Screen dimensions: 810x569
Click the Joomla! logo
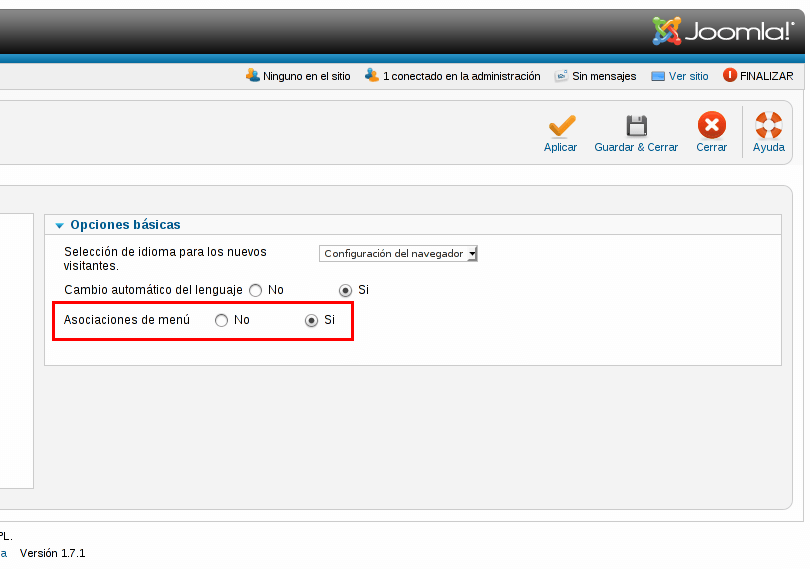click(723, 31)
